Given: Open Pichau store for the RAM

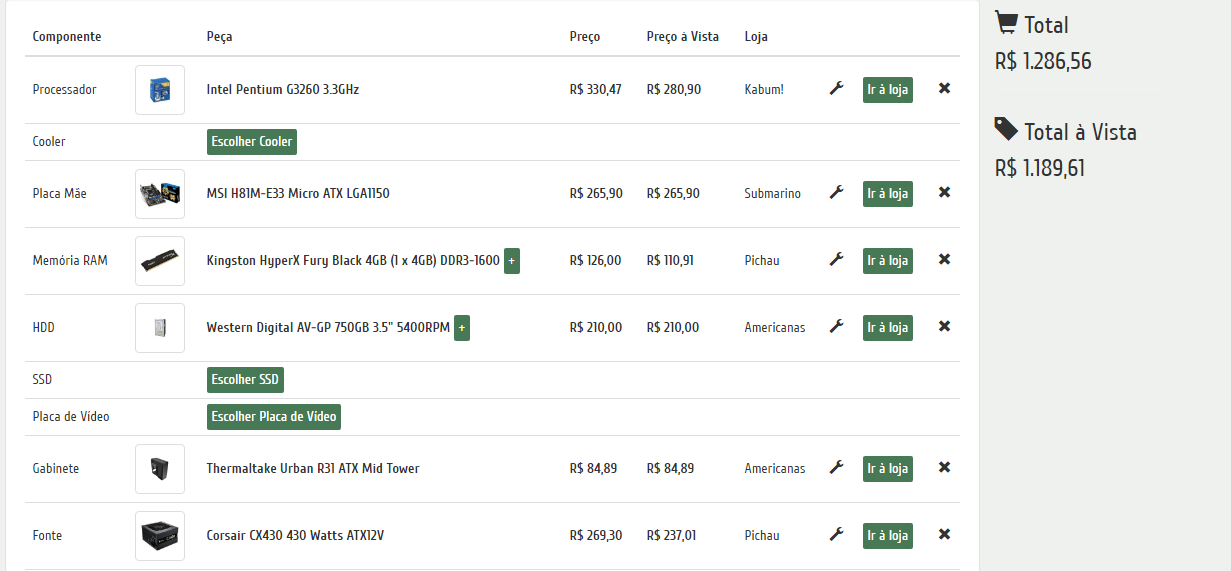Looking at the screenshot, I should click(888, 261).
